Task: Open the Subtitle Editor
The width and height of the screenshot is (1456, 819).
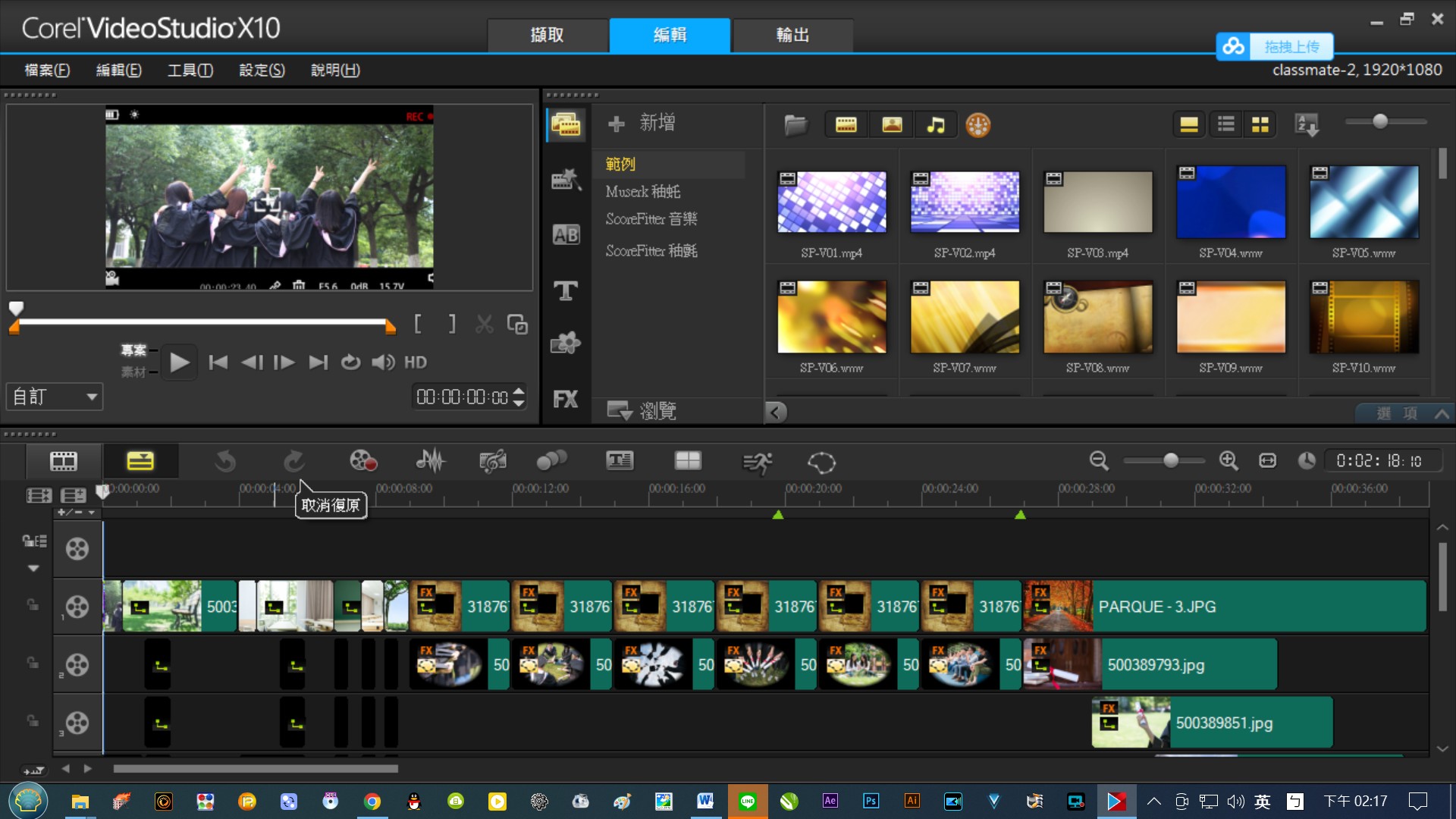Action: (x=620, y=461)
